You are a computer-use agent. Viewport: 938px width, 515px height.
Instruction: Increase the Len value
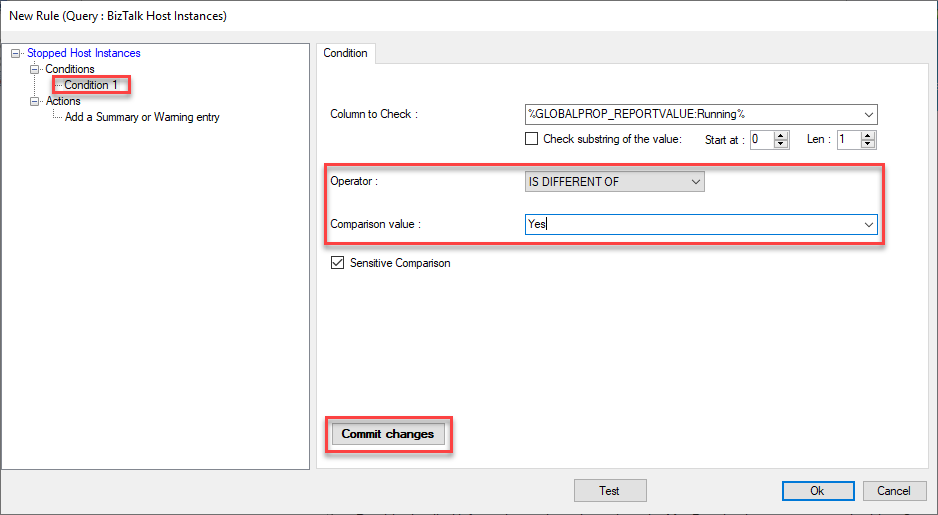(x=868, y=135)
